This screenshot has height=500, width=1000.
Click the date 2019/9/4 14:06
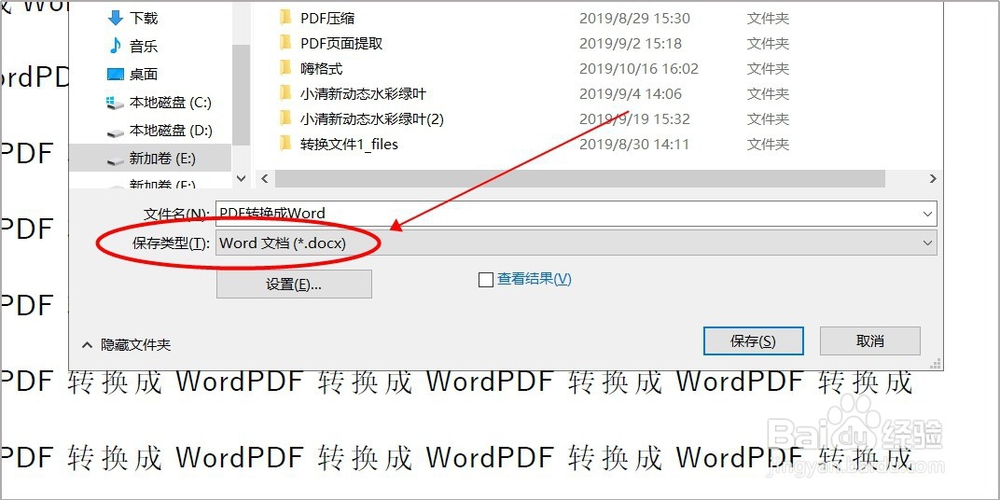(x=630, y=94)
